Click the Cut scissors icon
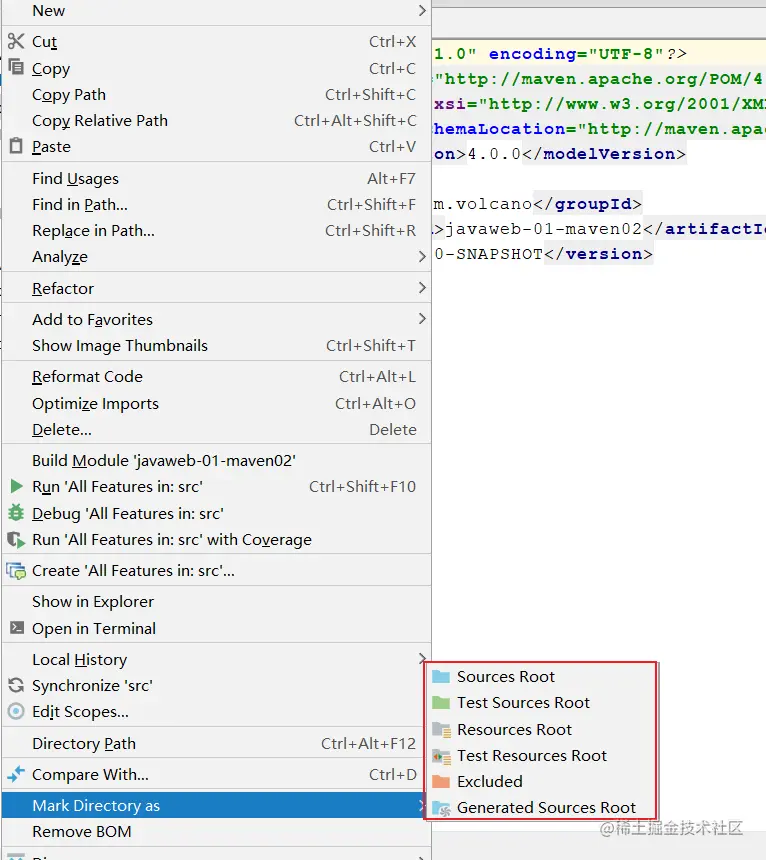 [x=16, y=41]
